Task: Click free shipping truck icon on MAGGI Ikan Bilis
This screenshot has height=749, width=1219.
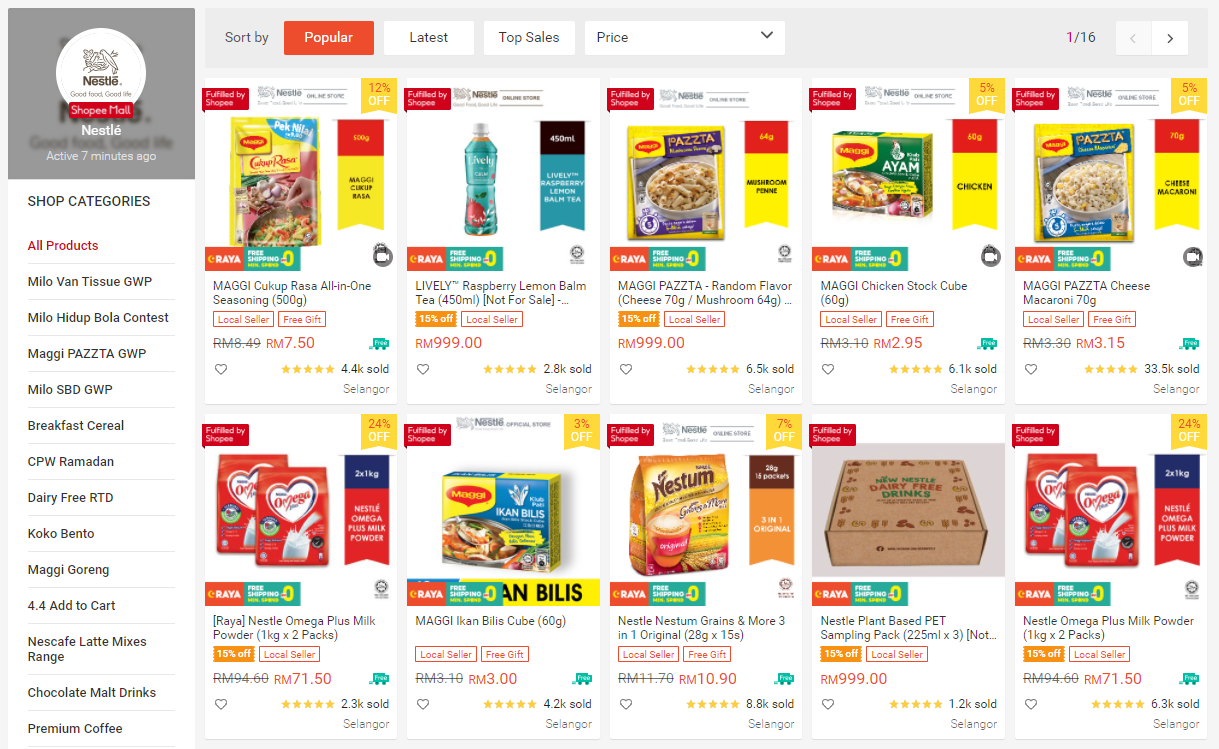Action: (582, 679)
